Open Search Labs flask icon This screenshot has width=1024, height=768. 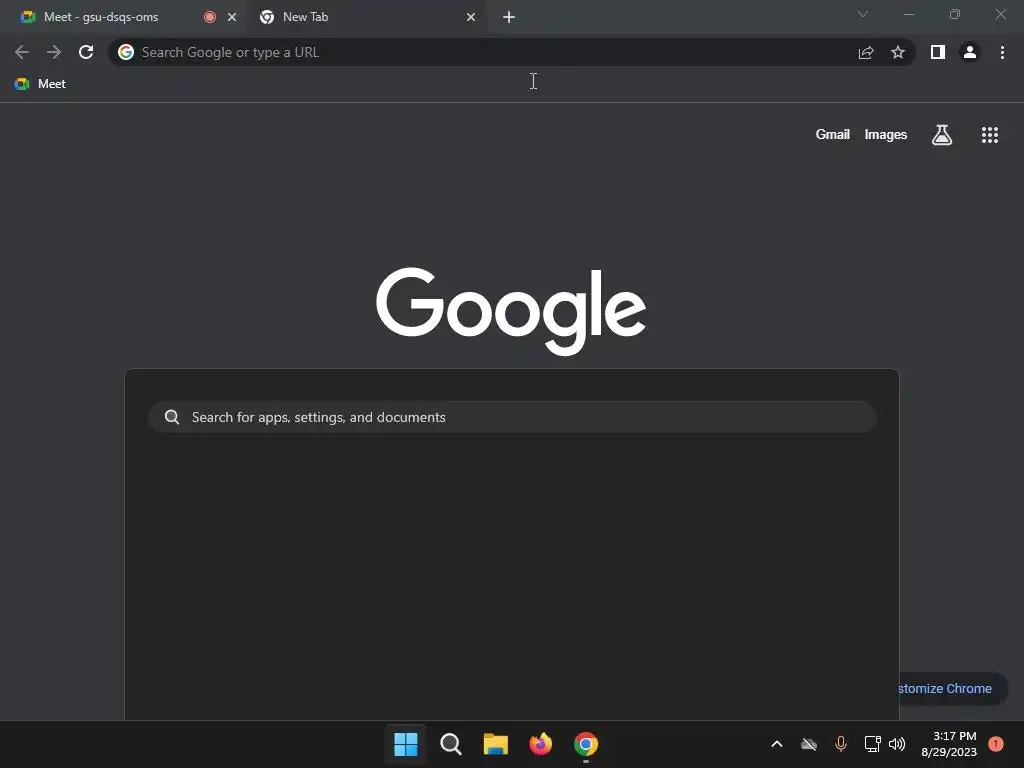tap(942, 135)
